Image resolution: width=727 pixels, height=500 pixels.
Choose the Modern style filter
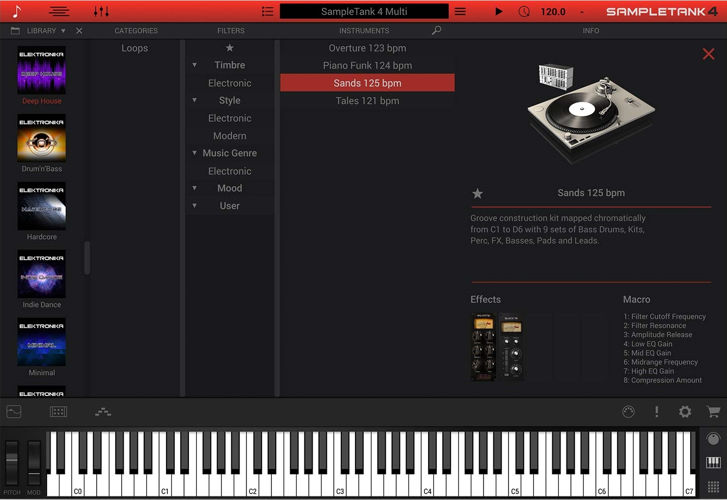coord(230,136)
